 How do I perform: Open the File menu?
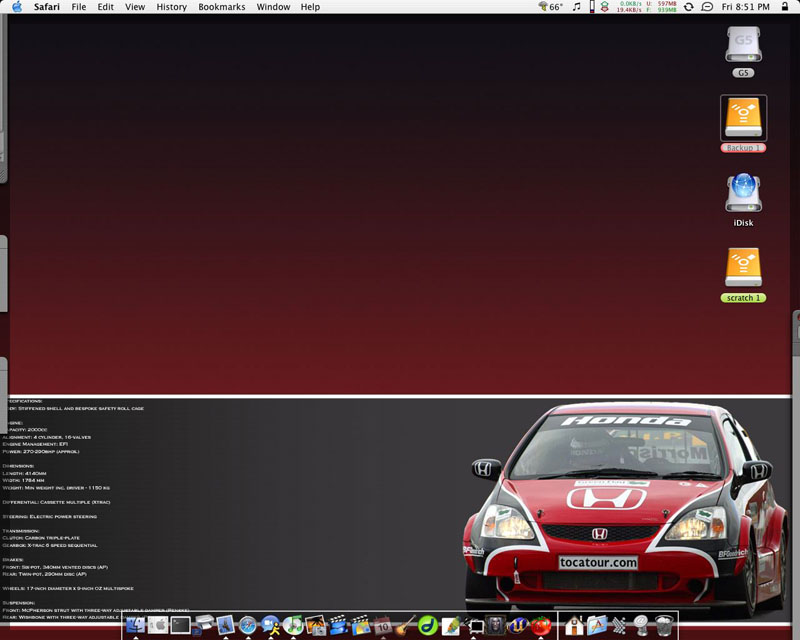click(79, 7)
